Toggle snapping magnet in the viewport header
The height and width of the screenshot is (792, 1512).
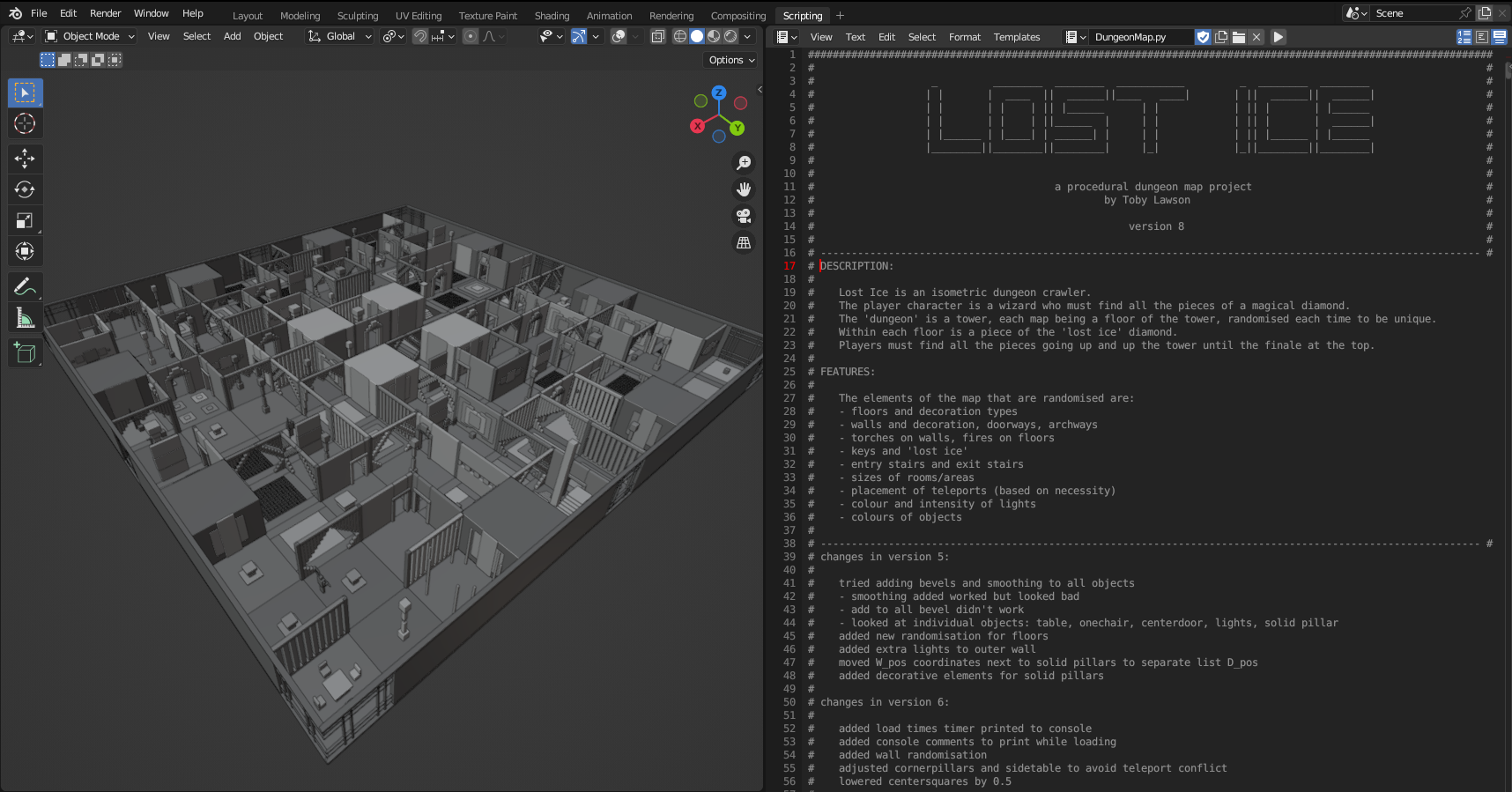coord(420,36)
